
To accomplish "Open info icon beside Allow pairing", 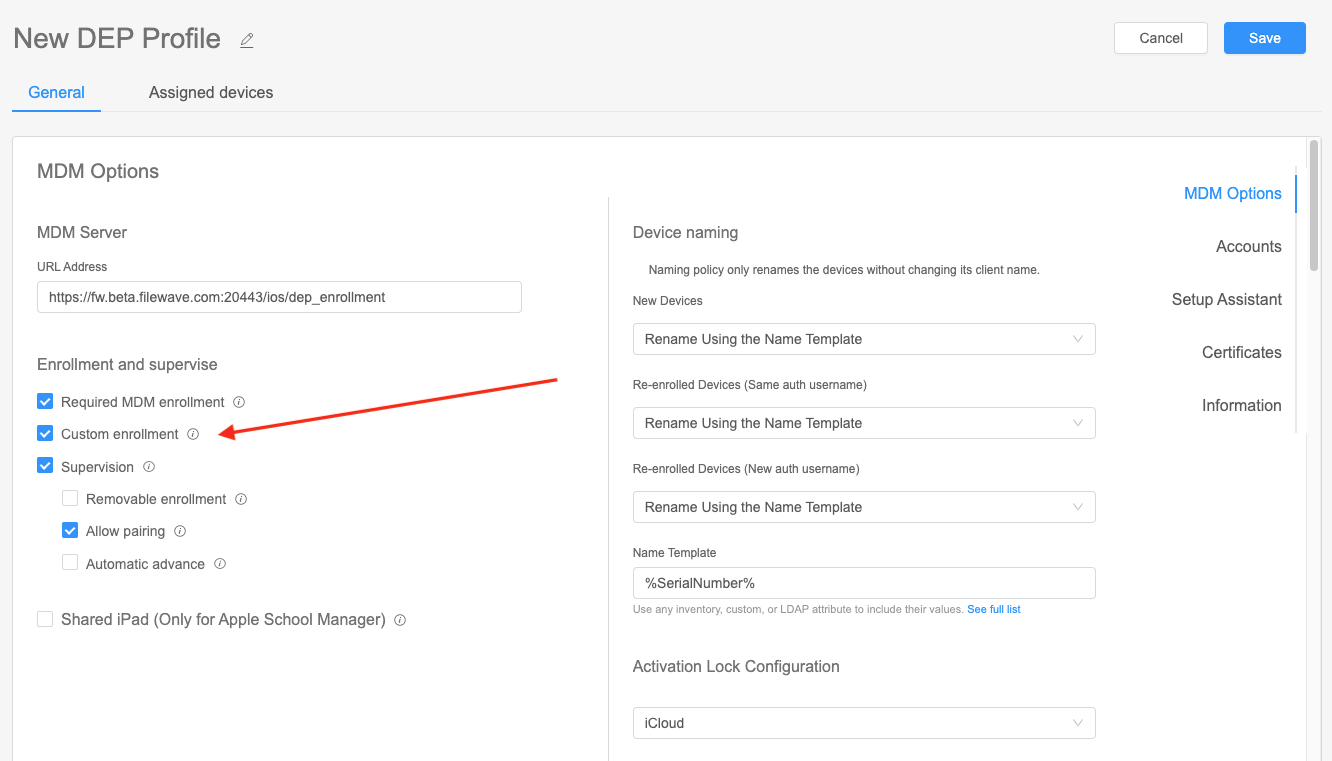I will pos(180,531).
